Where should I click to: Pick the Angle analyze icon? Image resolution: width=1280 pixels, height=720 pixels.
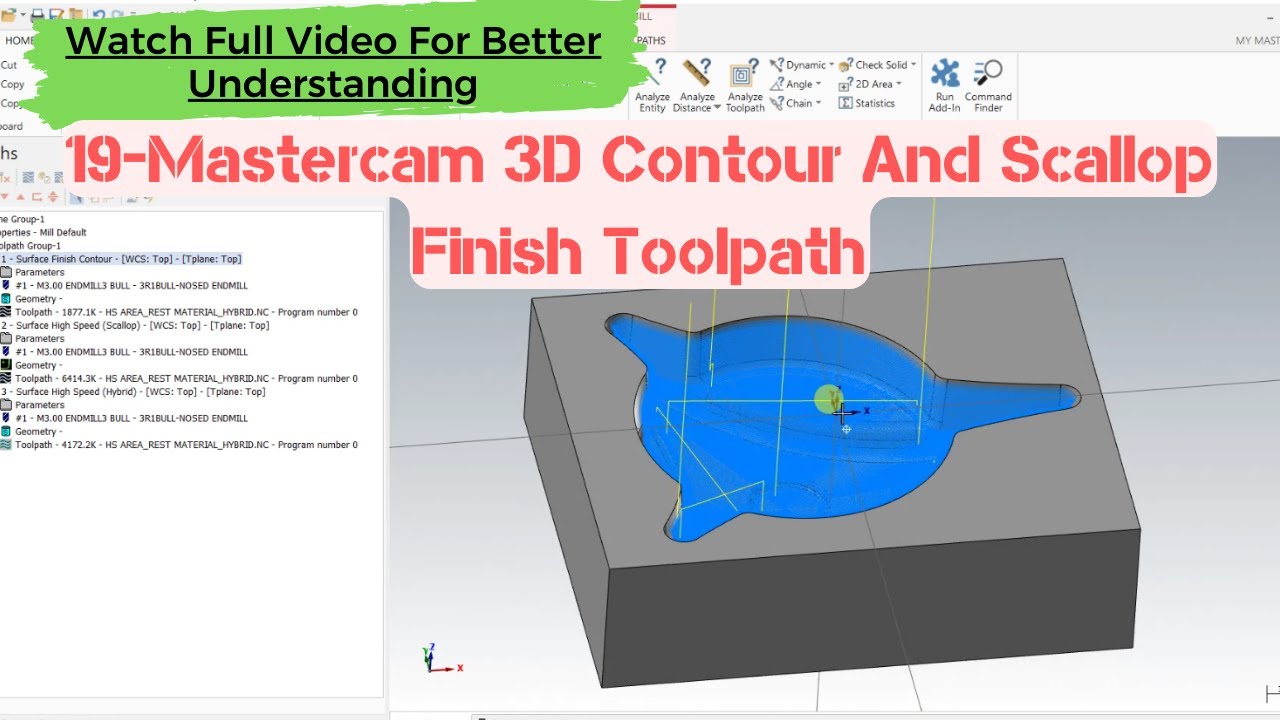[x=777, y=84]
